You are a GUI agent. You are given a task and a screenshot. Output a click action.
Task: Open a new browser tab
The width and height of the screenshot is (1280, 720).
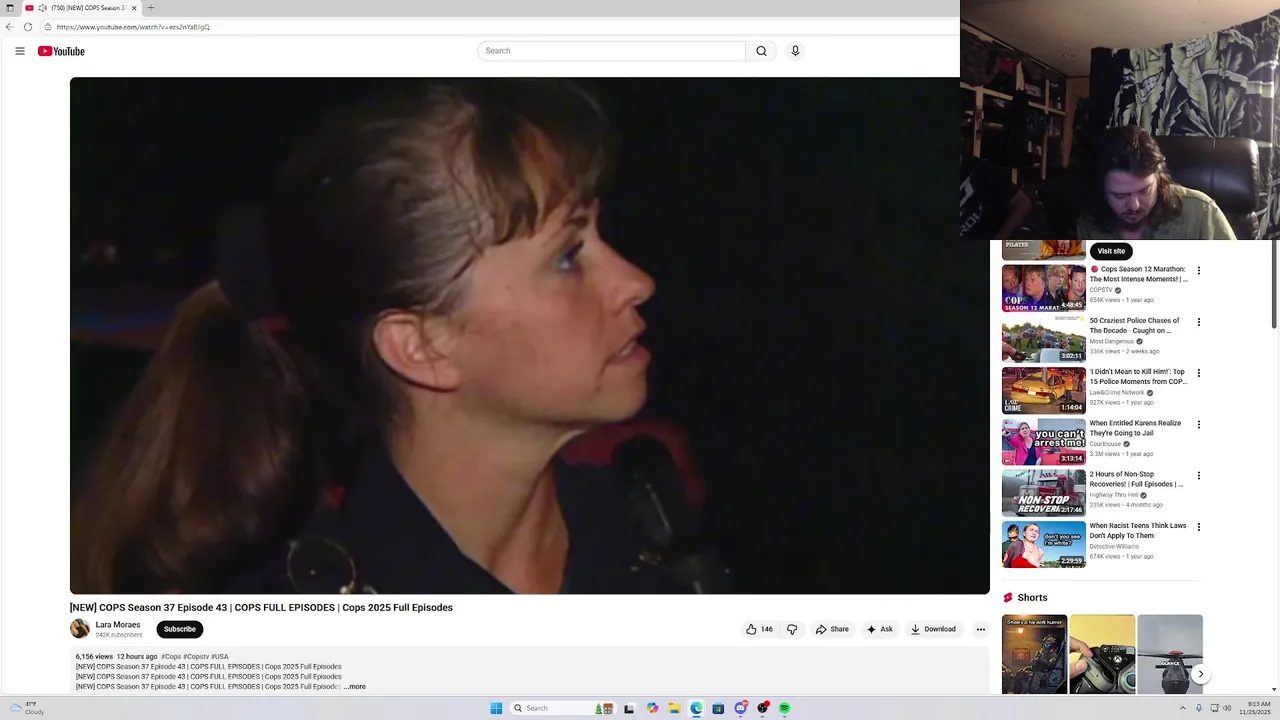[151, 8]
